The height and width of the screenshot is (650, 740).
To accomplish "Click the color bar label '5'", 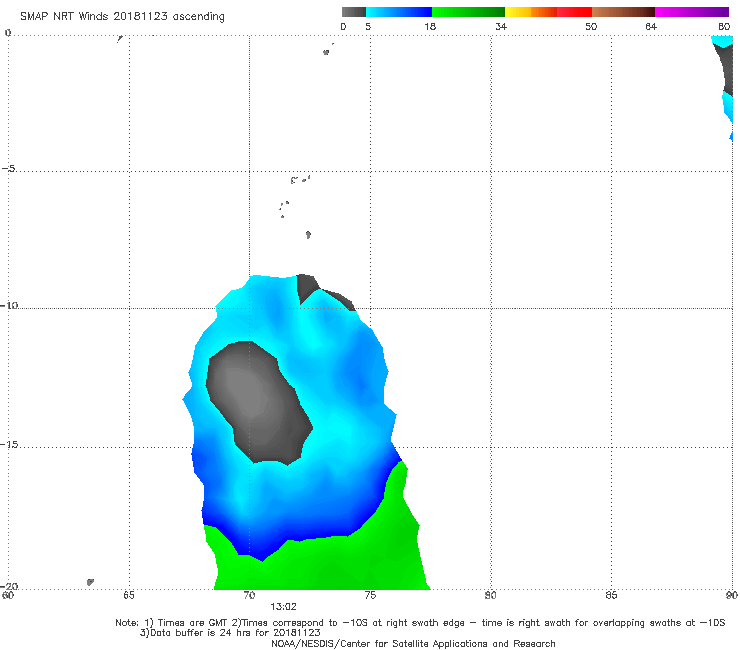I will pos(368,26).
